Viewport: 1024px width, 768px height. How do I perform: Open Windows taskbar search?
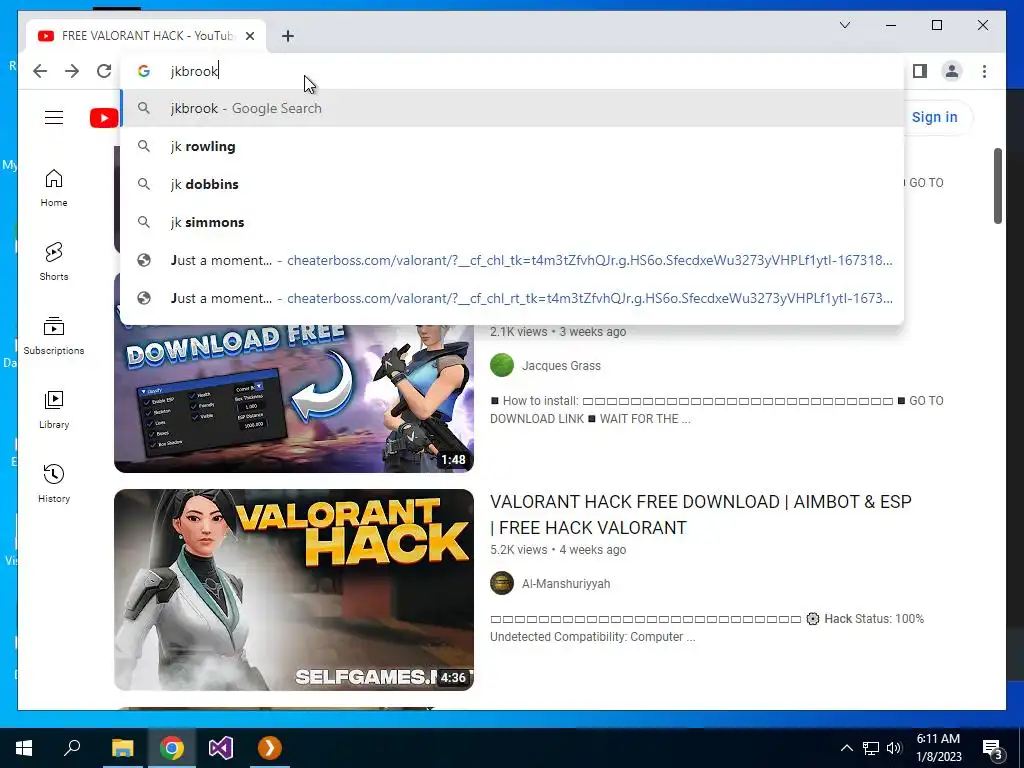(72, 748)
